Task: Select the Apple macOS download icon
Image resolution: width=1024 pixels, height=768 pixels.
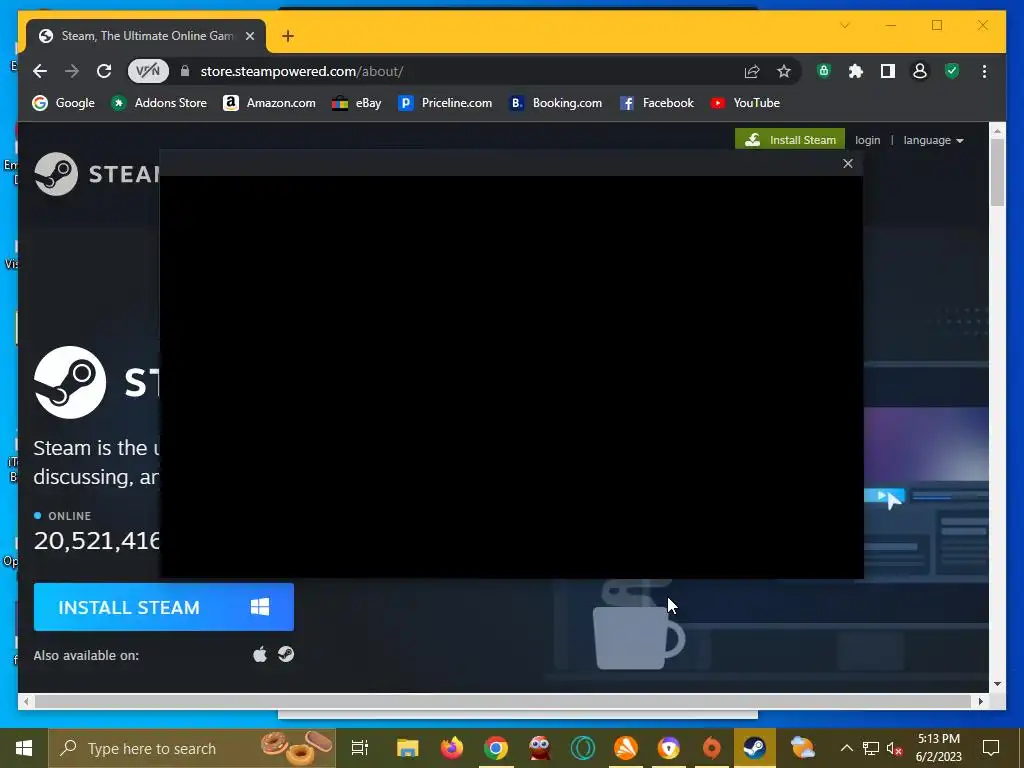Action: 260,654
